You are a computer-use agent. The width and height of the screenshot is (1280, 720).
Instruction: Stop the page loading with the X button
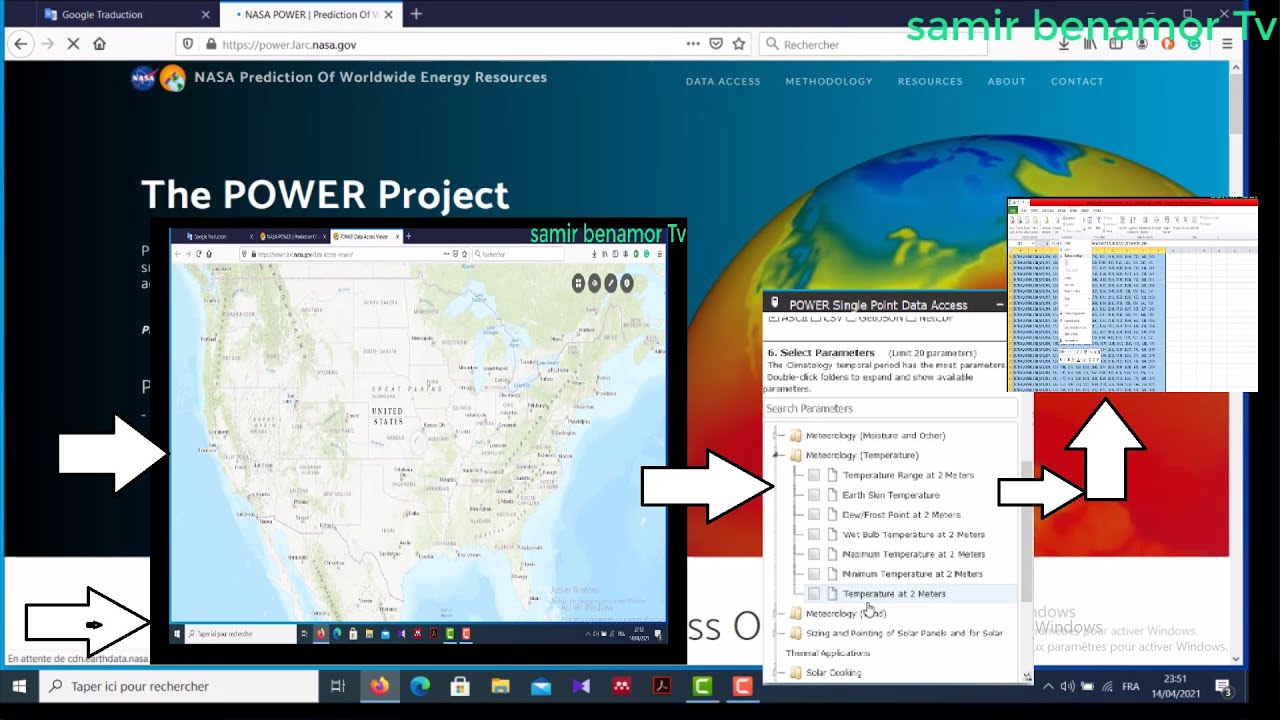tap(73, 44)
